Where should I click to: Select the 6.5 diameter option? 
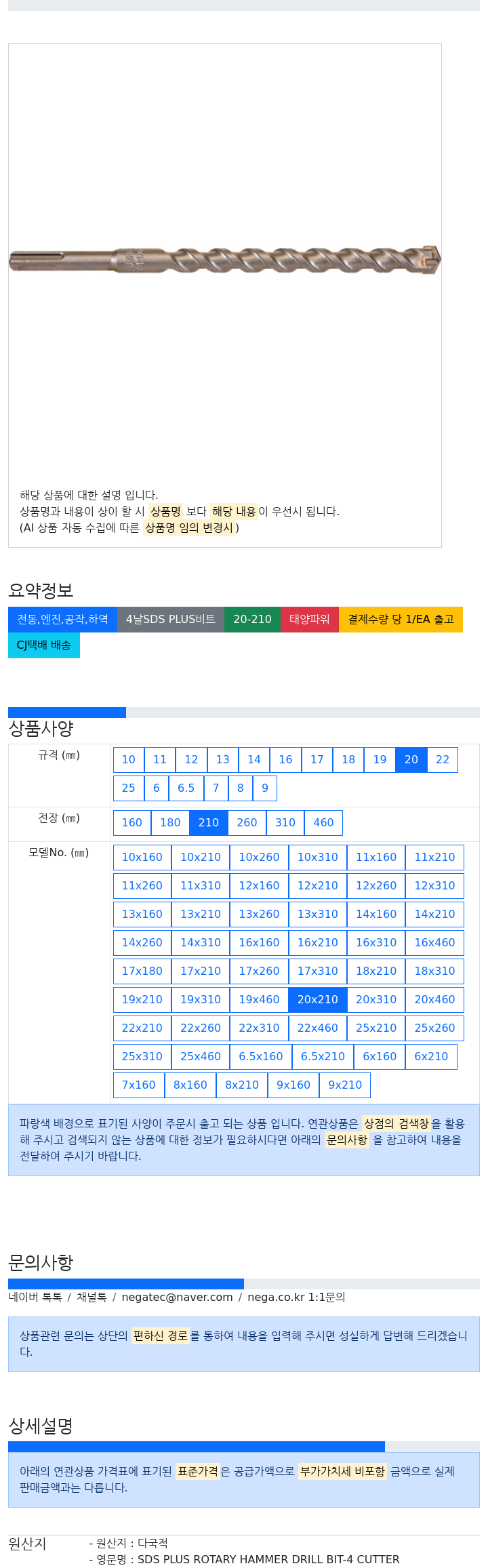click(x=186, y=788)
